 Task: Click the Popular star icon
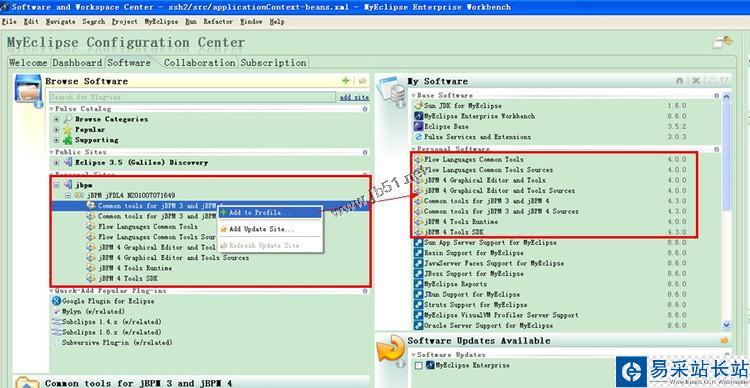(68, 130)
